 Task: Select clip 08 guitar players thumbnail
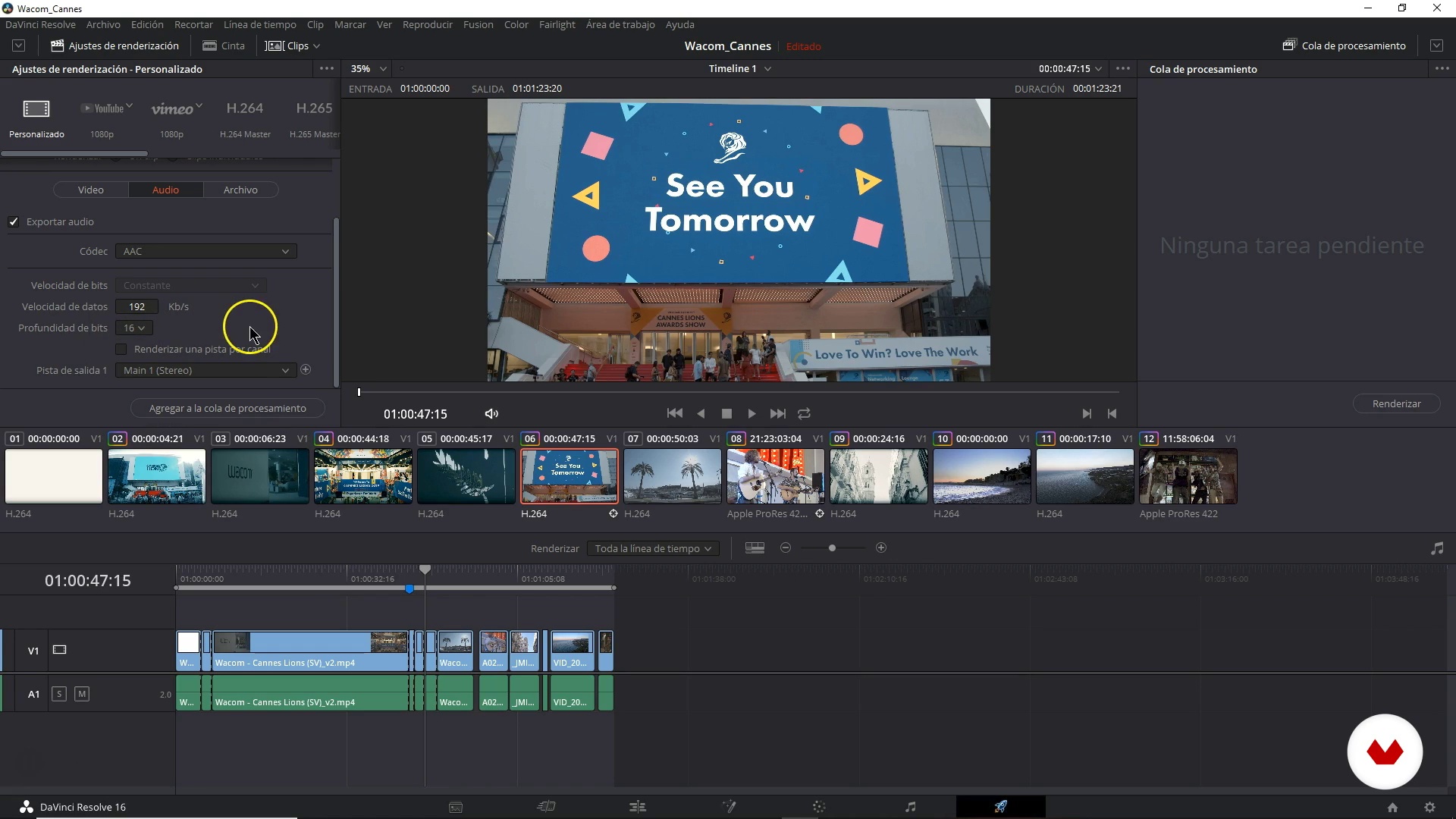(776, 476)
